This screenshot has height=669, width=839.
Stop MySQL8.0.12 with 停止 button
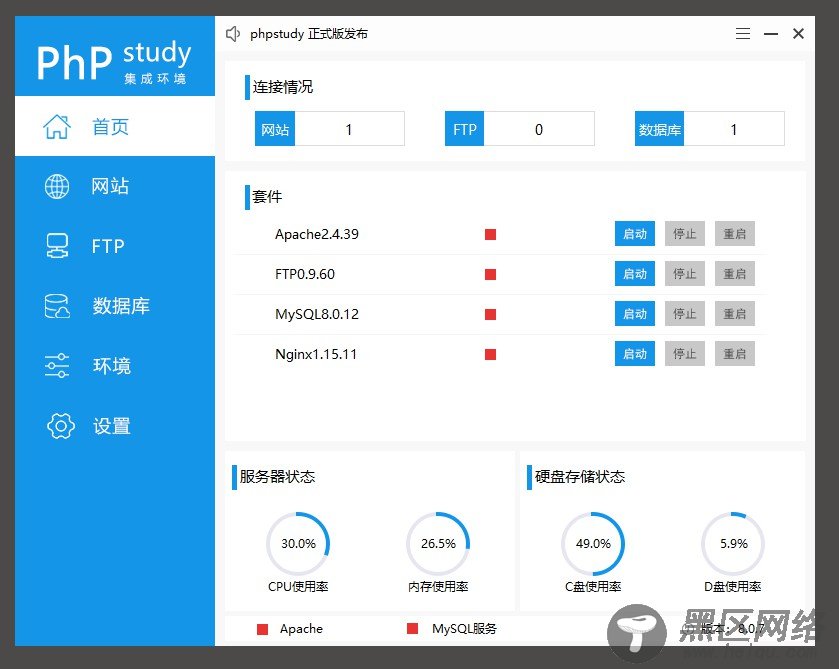coord(685,314)
